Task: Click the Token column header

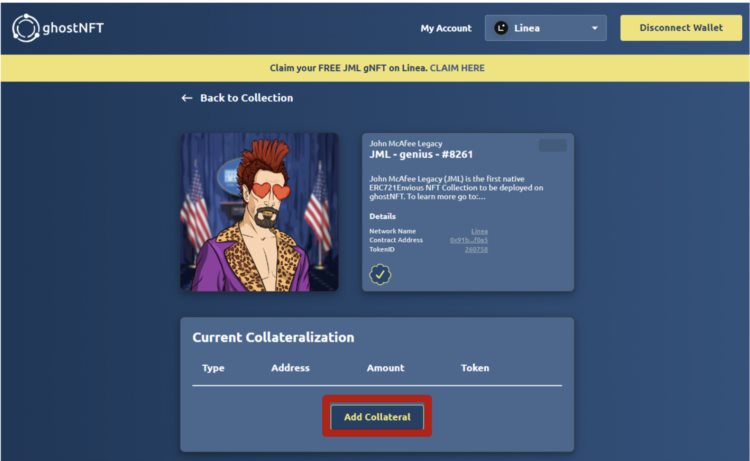Action: tap(475, 368)
